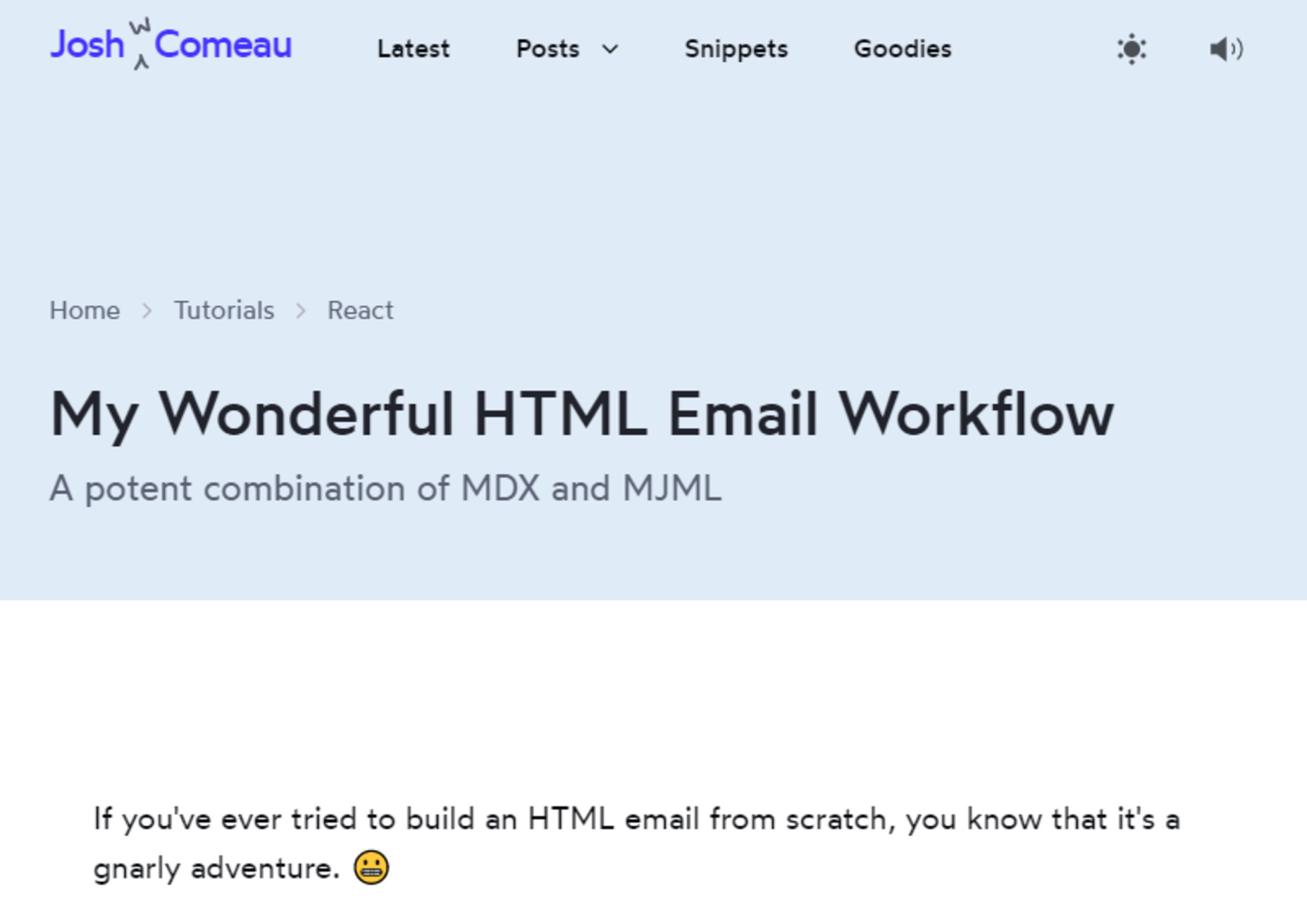This screenshot has height=924, width=1307.
Task: Select the React breadcrumb category
Action: point(360,311)
